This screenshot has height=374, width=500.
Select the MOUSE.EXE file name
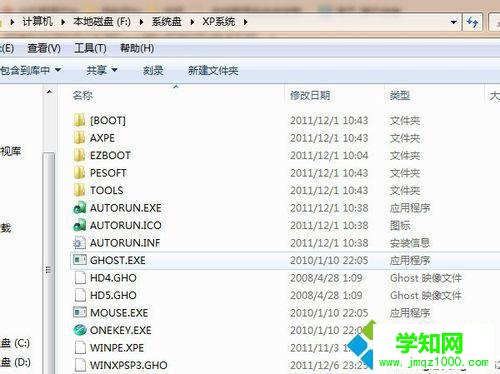tap(119, 313)
